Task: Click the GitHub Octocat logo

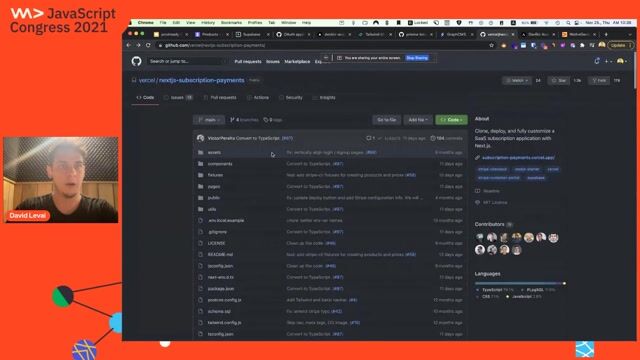Action: point(136,61)
